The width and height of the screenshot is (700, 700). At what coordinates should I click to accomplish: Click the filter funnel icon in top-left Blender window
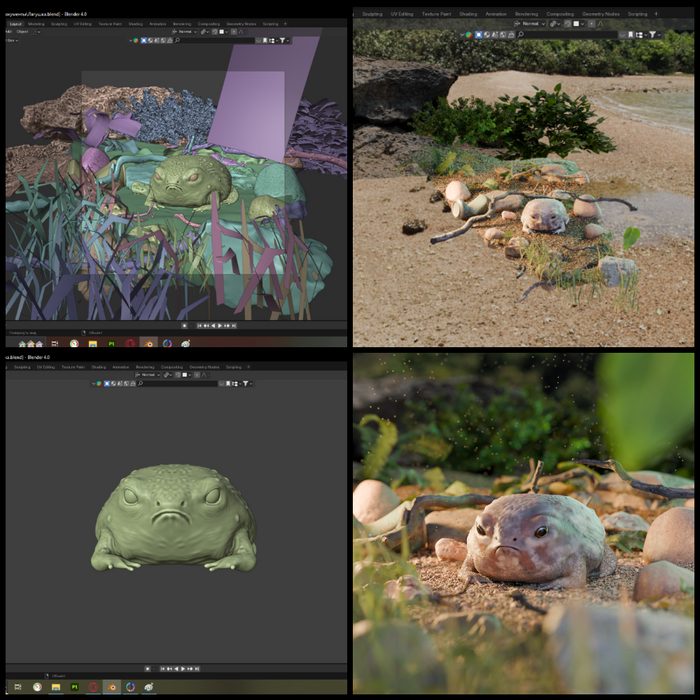coord(284,40)
